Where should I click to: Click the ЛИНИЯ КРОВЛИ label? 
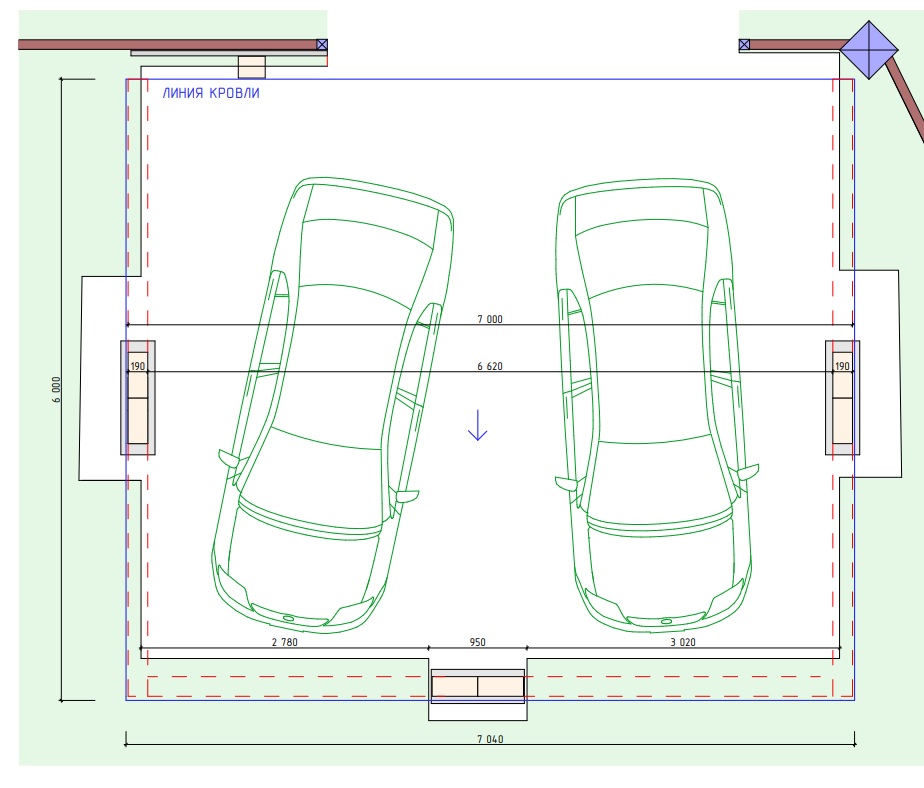point(211,93)
